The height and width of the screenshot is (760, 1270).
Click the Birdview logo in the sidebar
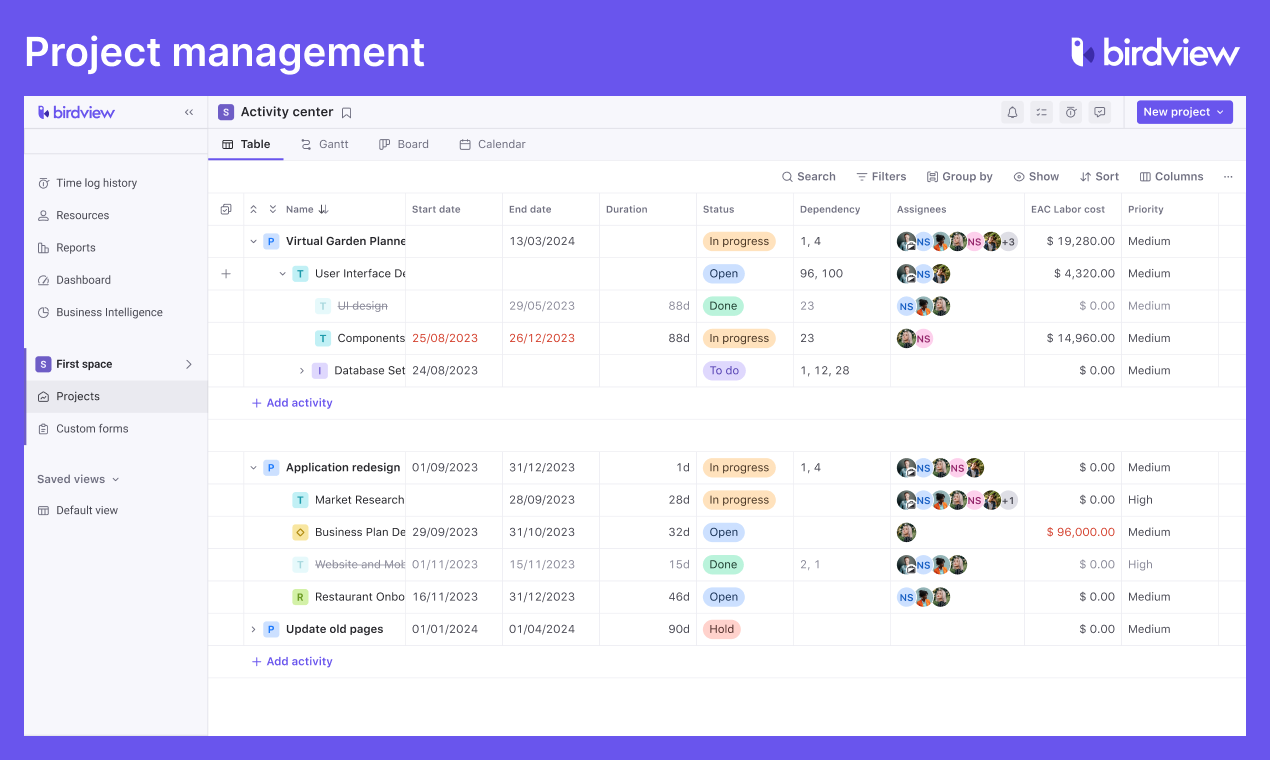(x=76, y=112)
